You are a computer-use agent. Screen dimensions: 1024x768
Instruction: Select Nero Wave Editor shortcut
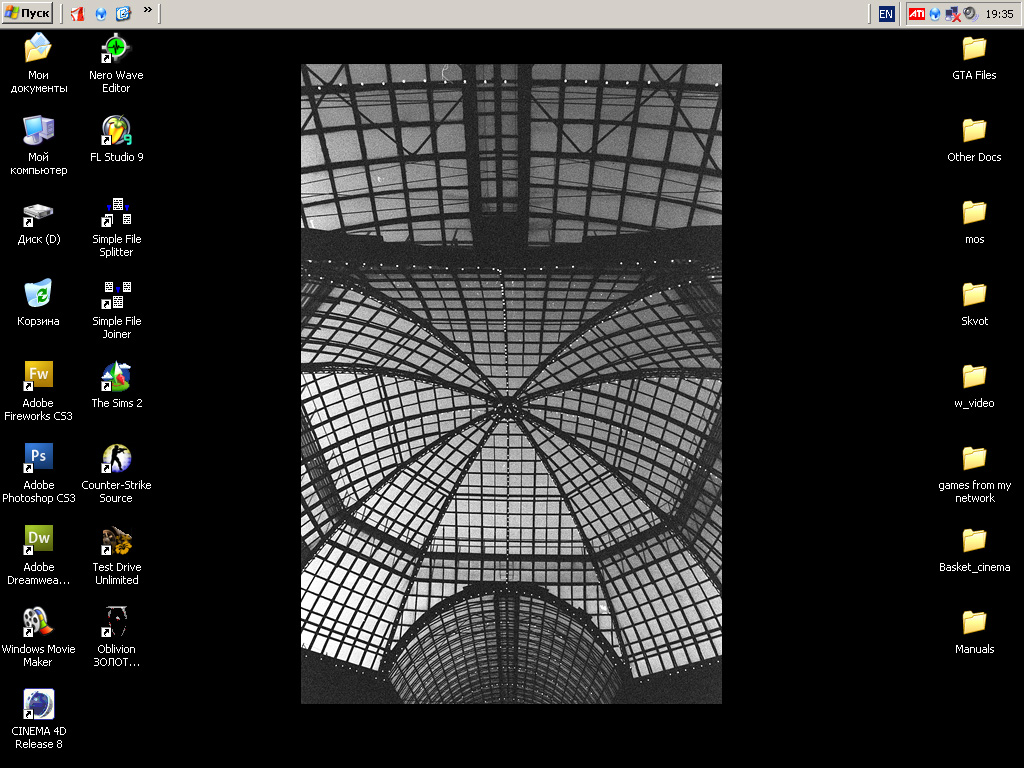(x=116, y=63)
